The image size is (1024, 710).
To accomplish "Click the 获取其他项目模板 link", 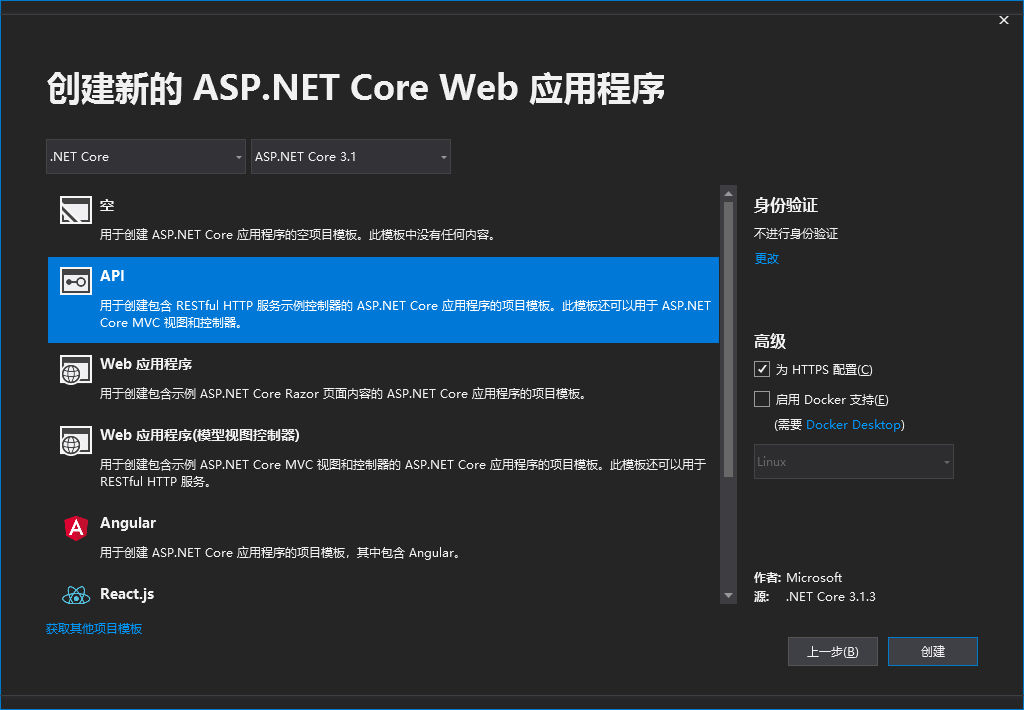I will click(x=95, y=628).
